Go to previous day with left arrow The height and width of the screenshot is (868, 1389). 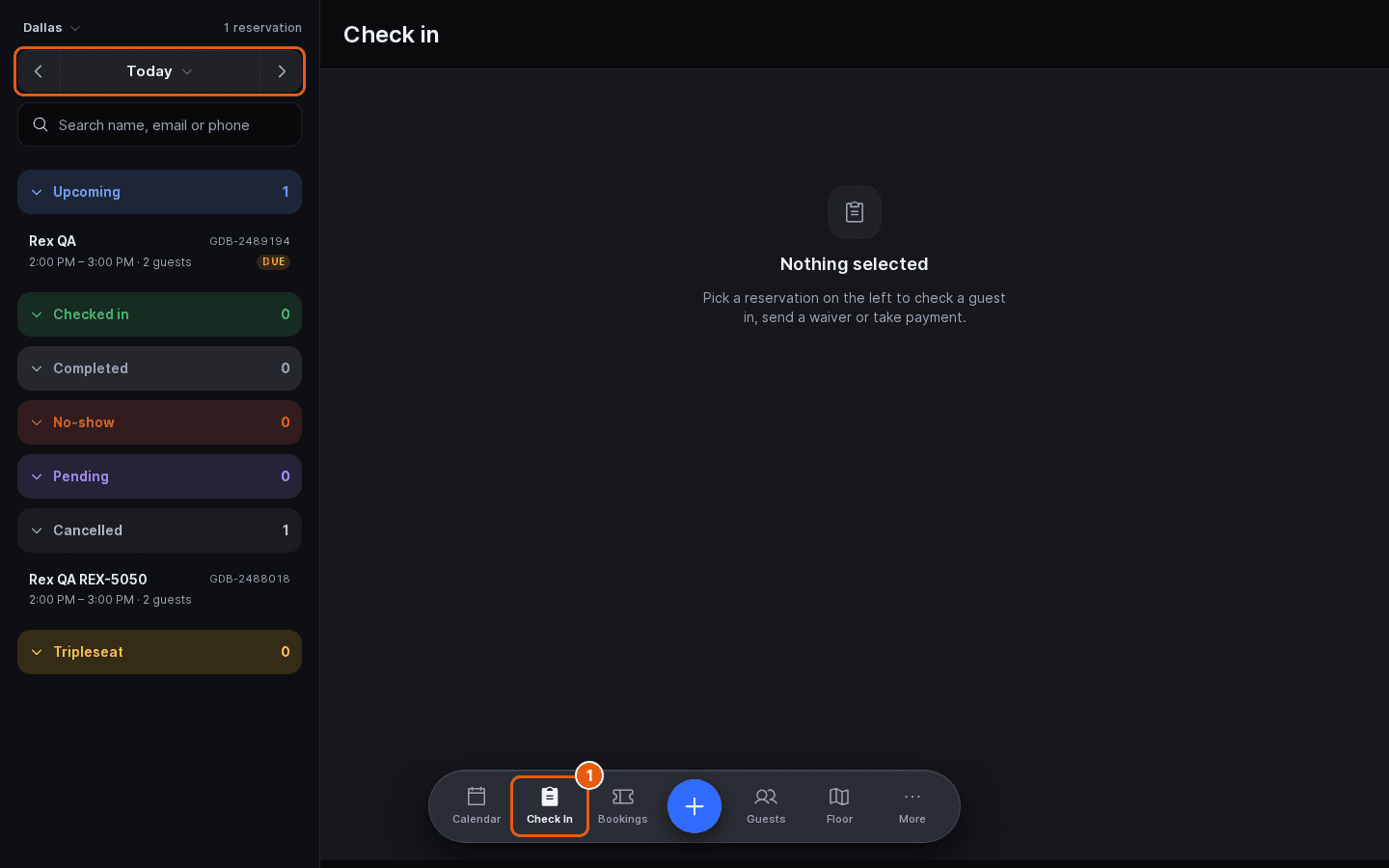pos(39,71)
